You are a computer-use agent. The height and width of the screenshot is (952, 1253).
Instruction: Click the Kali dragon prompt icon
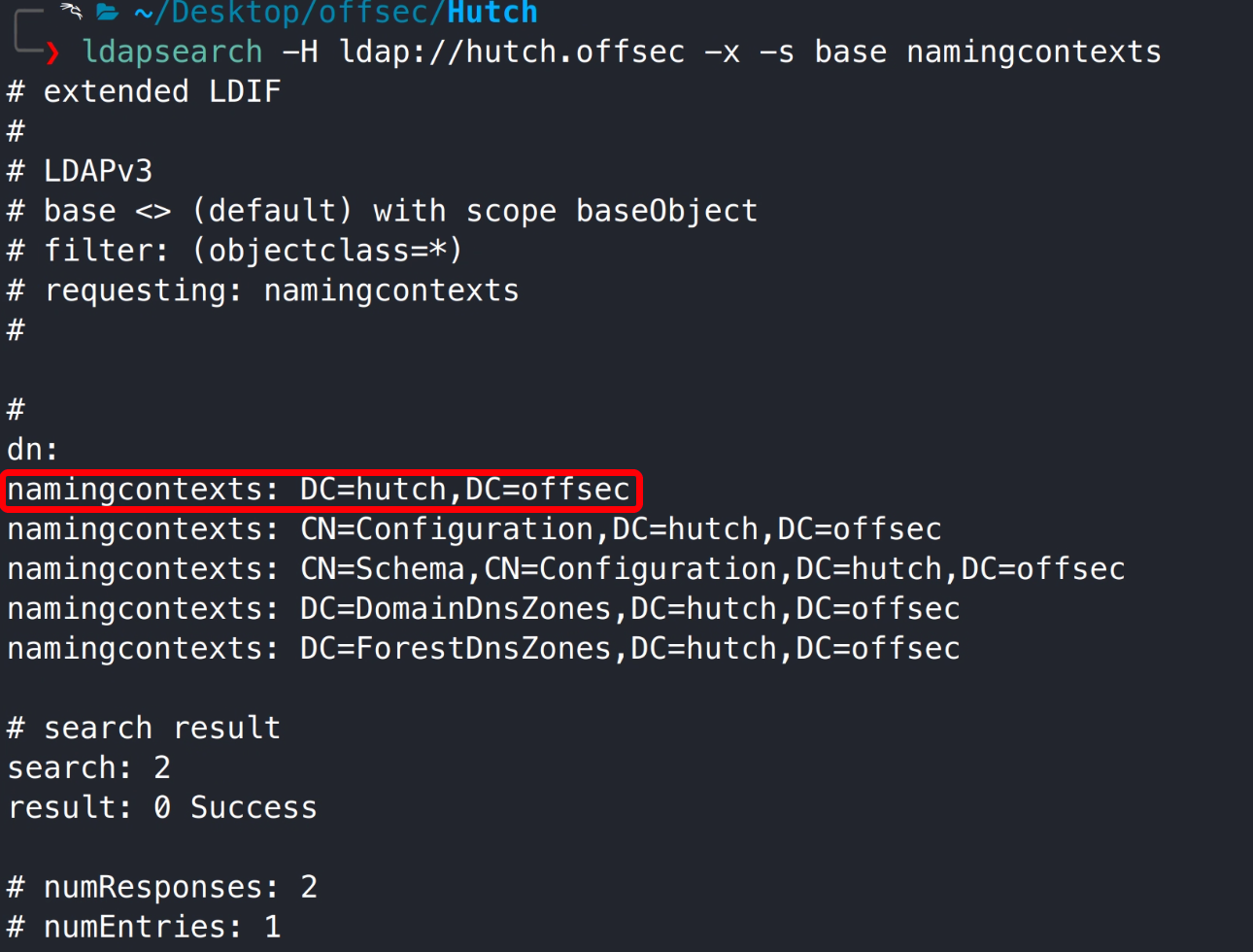pyautogui.click(x=70, y=11)
